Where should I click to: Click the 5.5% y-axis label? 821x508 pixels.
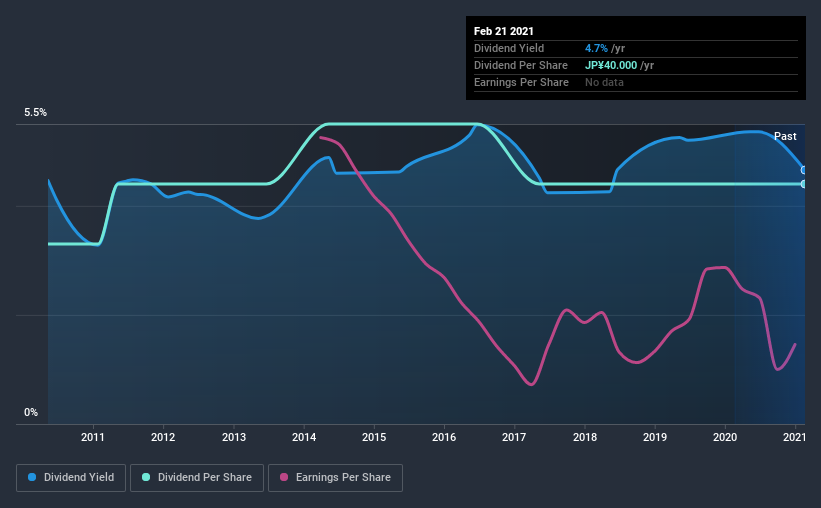(35, 113)
